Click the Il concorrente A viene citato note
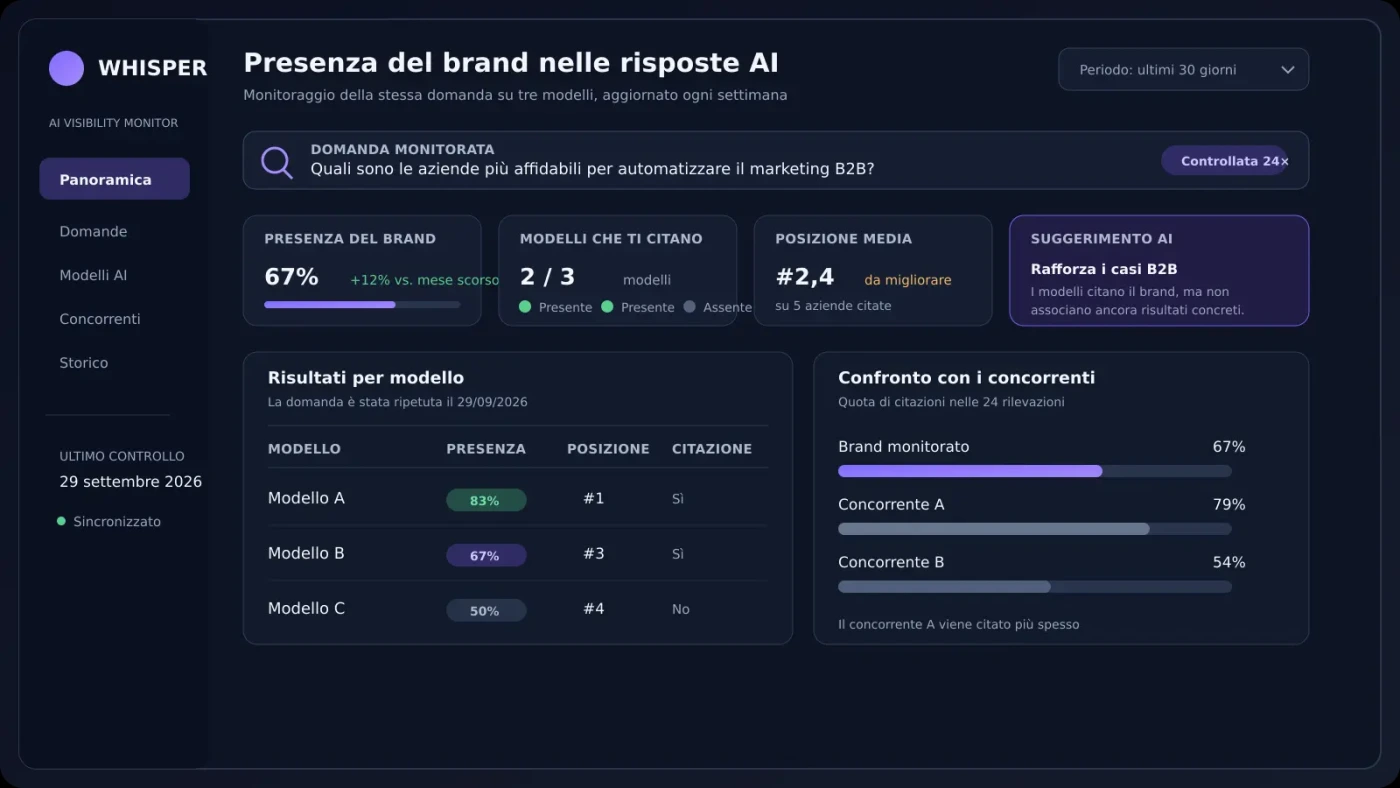 pyautogui.click(x=959, y=624)
